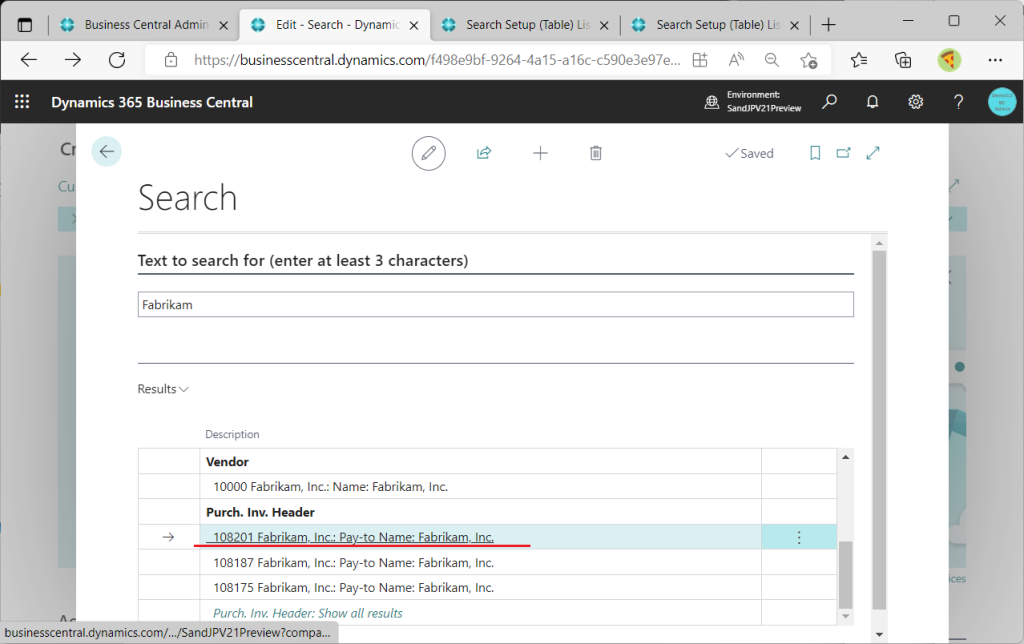The width and height of the screenshot is (1024, 644).
Task: Select the Edit - Search browser tab
Action: pyautogui.click(x=337, y=25)
